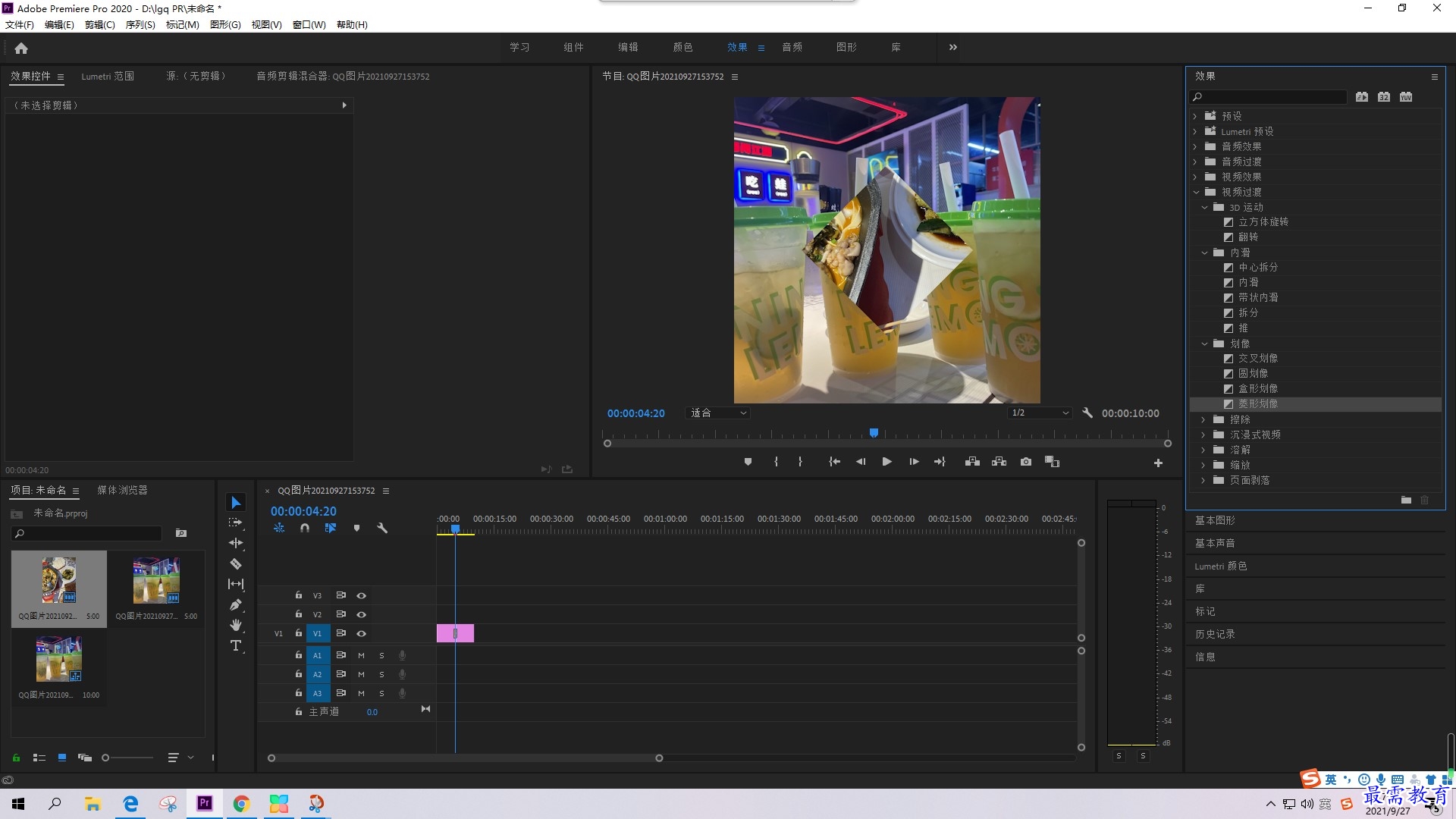Image resolution: width=1456 pixels, height=819 pixels.
Task: Expand the 溶解 transitions folder
Action: click(1203, 450)
